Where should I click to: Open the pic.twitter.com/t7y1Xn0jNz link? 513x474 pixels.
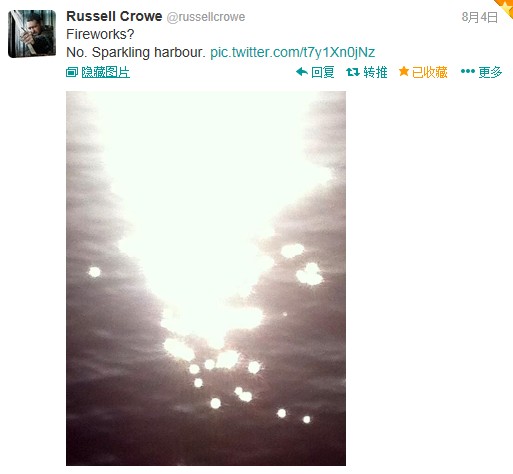[x=293, y=52]
